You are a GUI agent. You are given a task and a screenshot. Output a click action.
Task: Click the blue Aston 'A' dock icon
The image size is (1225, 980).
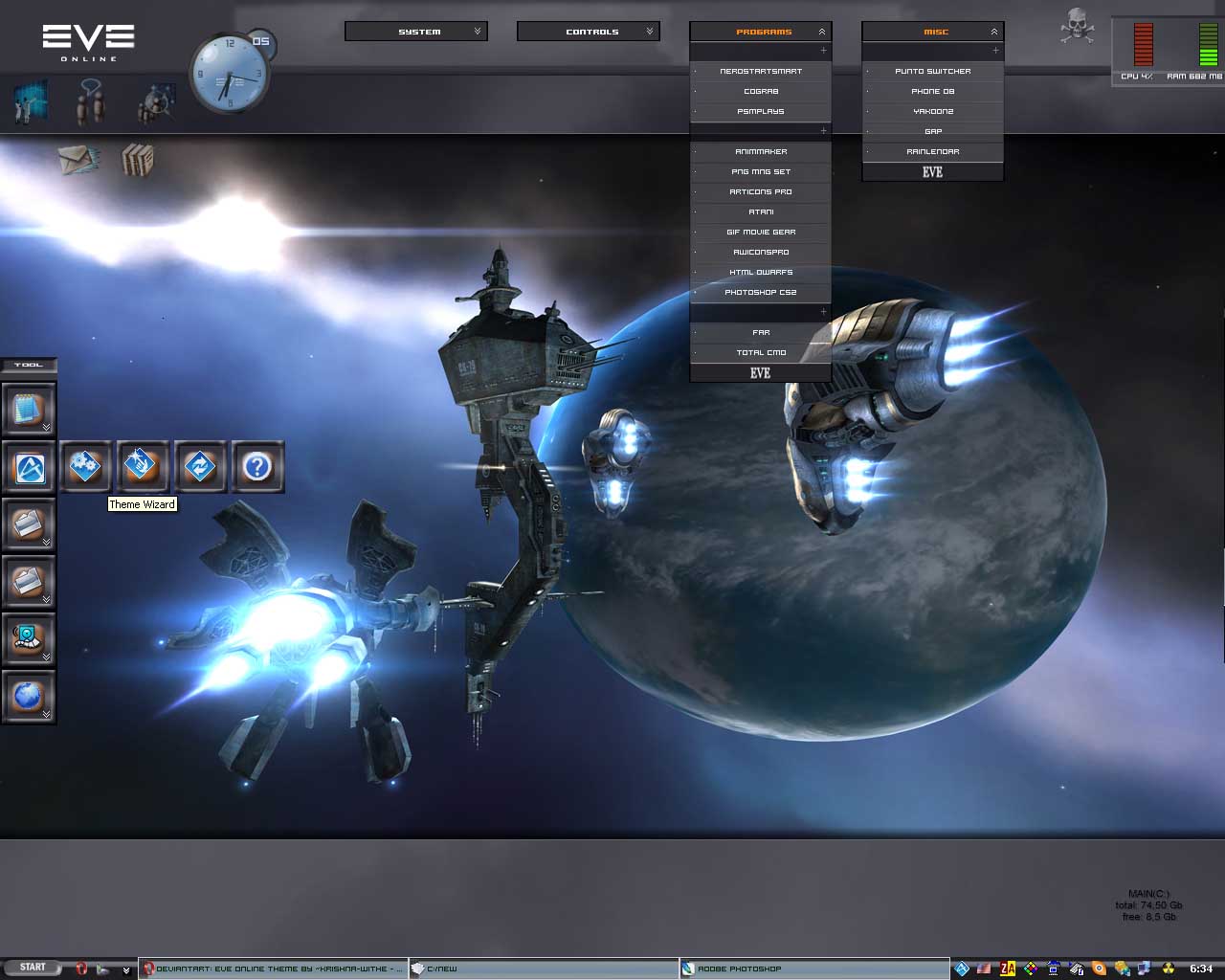[29, 467]
